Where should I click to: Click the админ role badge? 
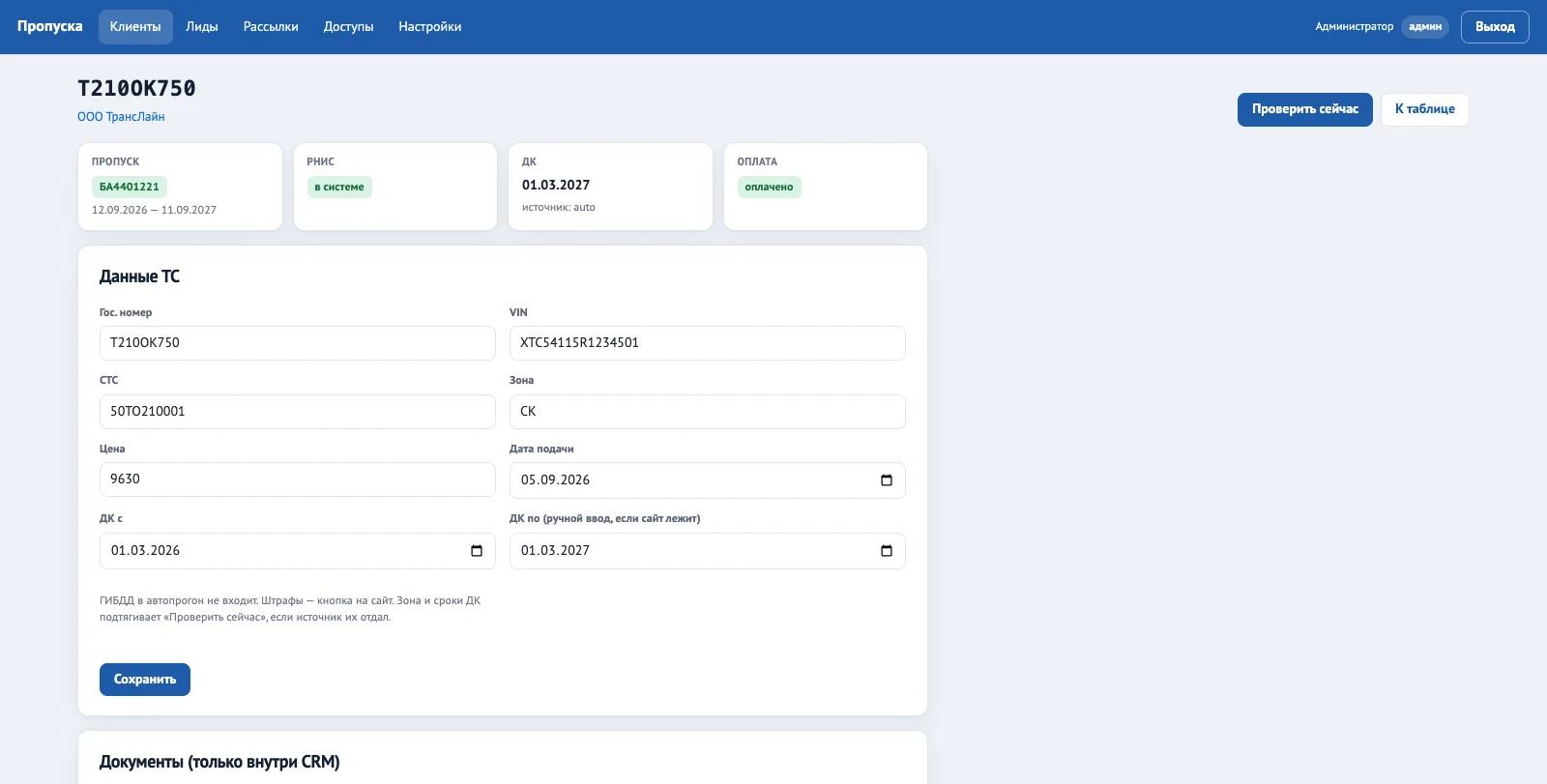[1425, 27]
